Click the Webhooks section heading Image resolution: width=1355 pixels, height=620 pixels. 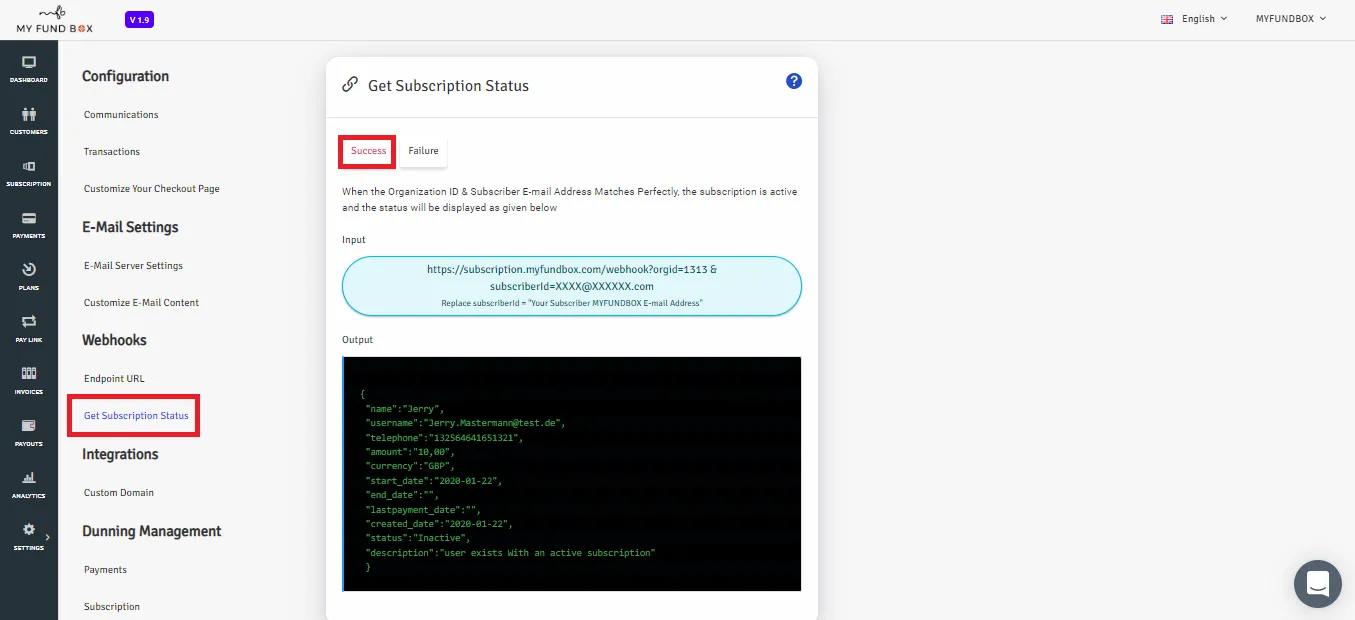pos(114,340)
